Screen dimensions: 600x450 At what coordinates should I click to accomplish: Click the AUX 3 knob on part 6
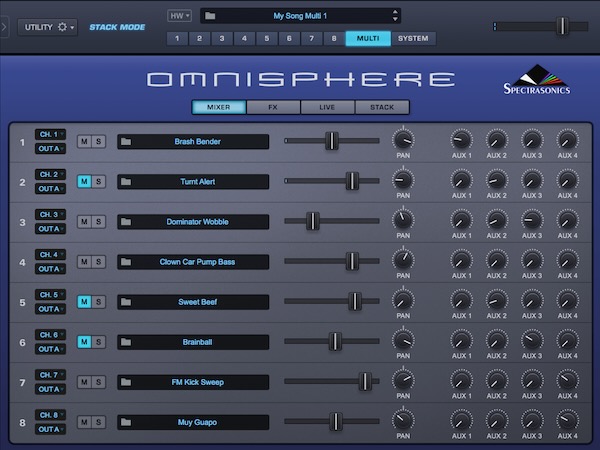point(532,340)
